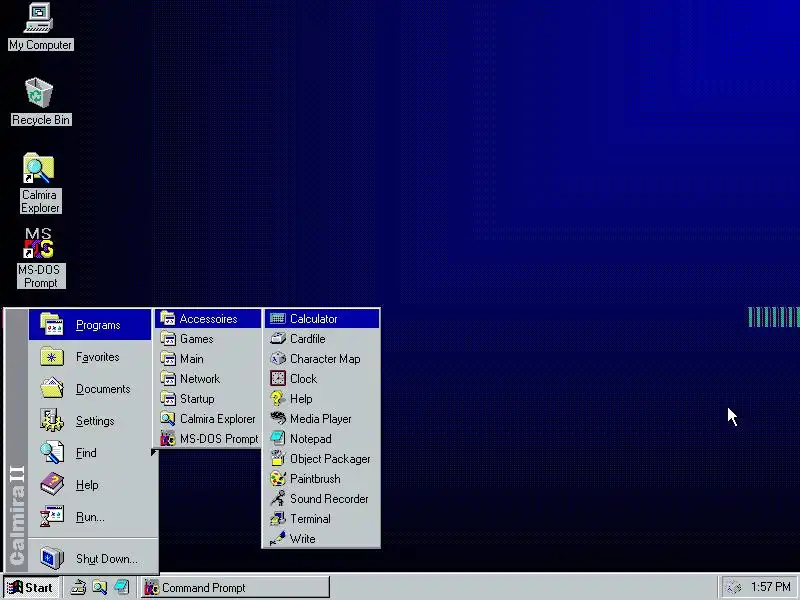Click the Shut Down monitor icon
This screenshot has width=800, height=600.
point(52,558)
